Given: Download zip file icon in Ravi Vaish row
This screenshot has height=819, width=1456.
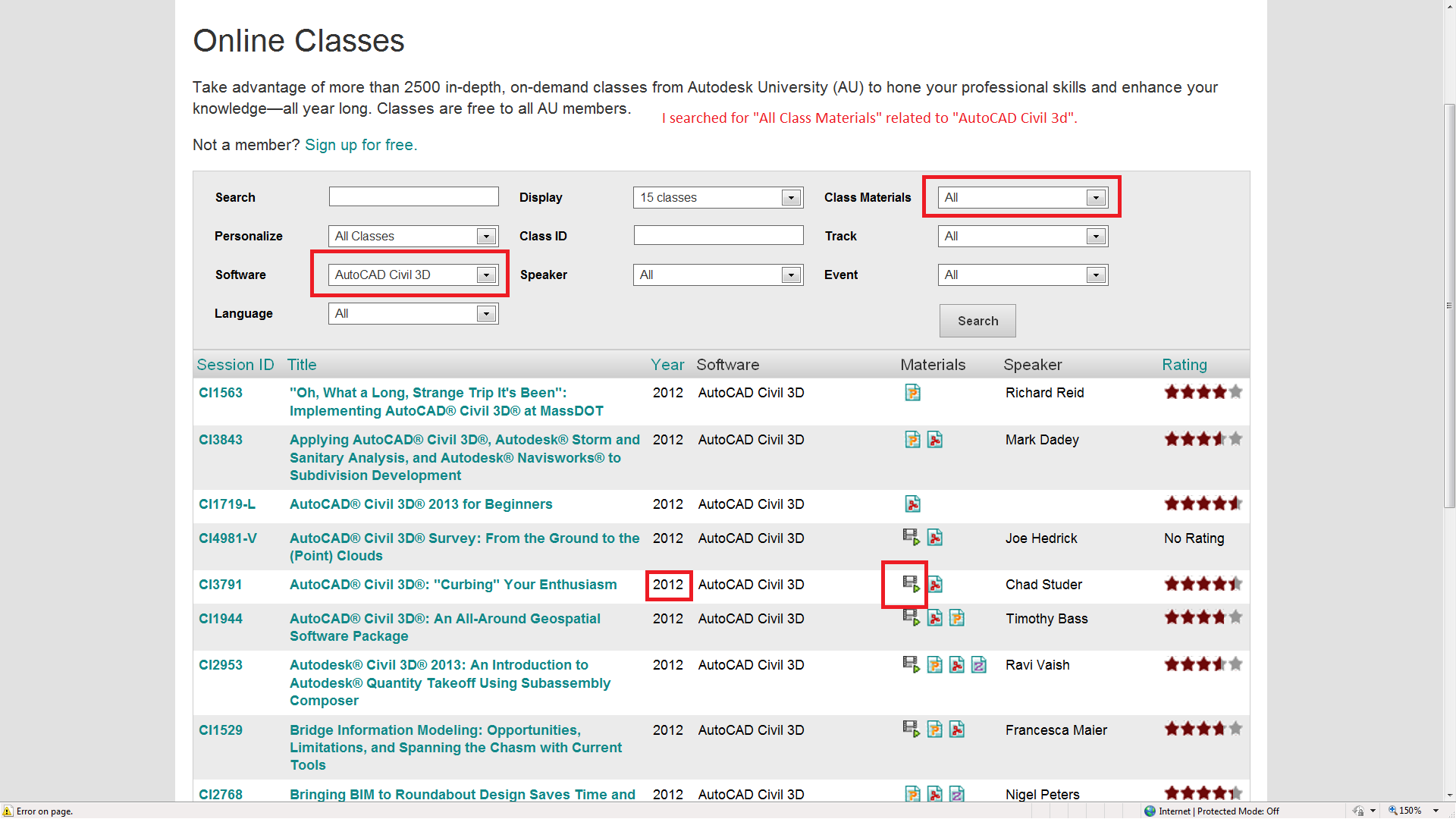Looking at the screenshot, I should (x=979, y=665).
